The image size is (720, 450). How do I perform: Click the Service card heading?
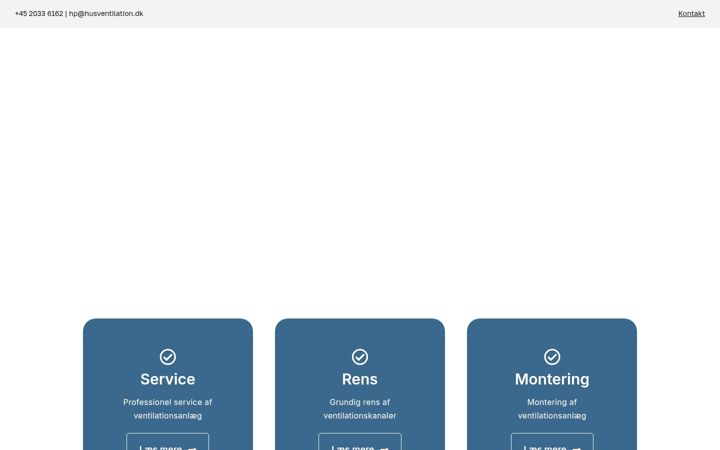click(x=168, y=379)
